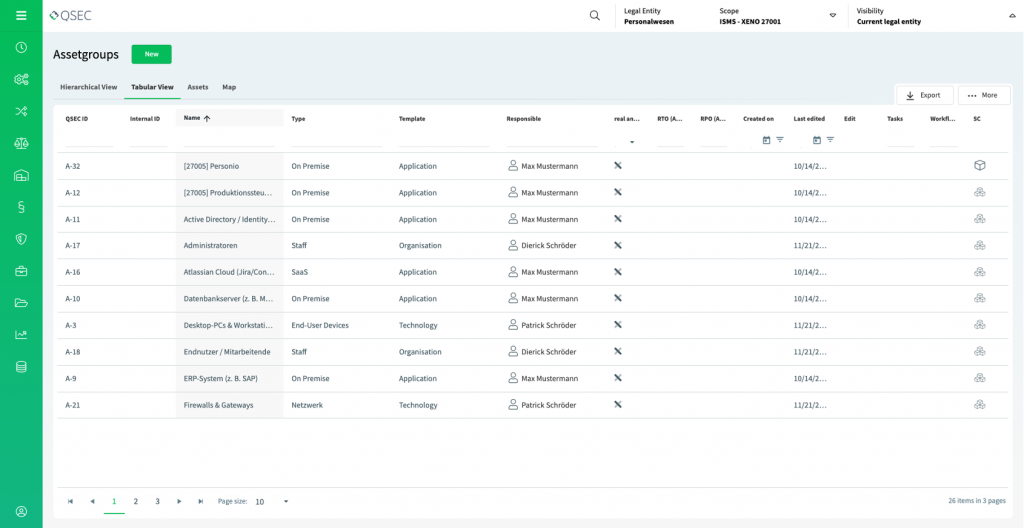This screenshot has width=1024, height=528.
Task: Open the SC cube icon for Personio row
Action: click(x=980, y=166)
